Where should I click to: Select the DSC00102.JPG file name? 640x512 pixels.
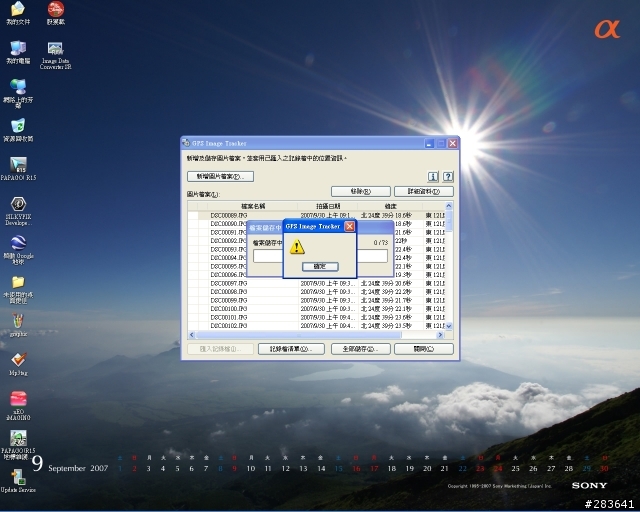229,326
